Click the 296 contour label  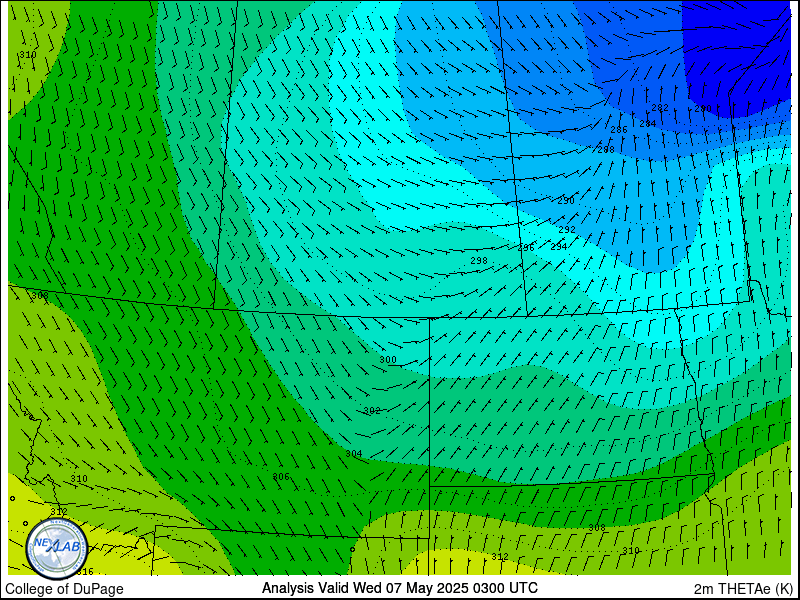pos(526,247)
